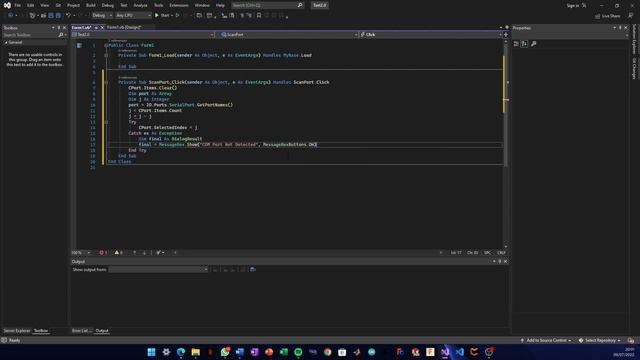Open the Debug menu
Screen dimensions: 640x360
click(108, 5)
